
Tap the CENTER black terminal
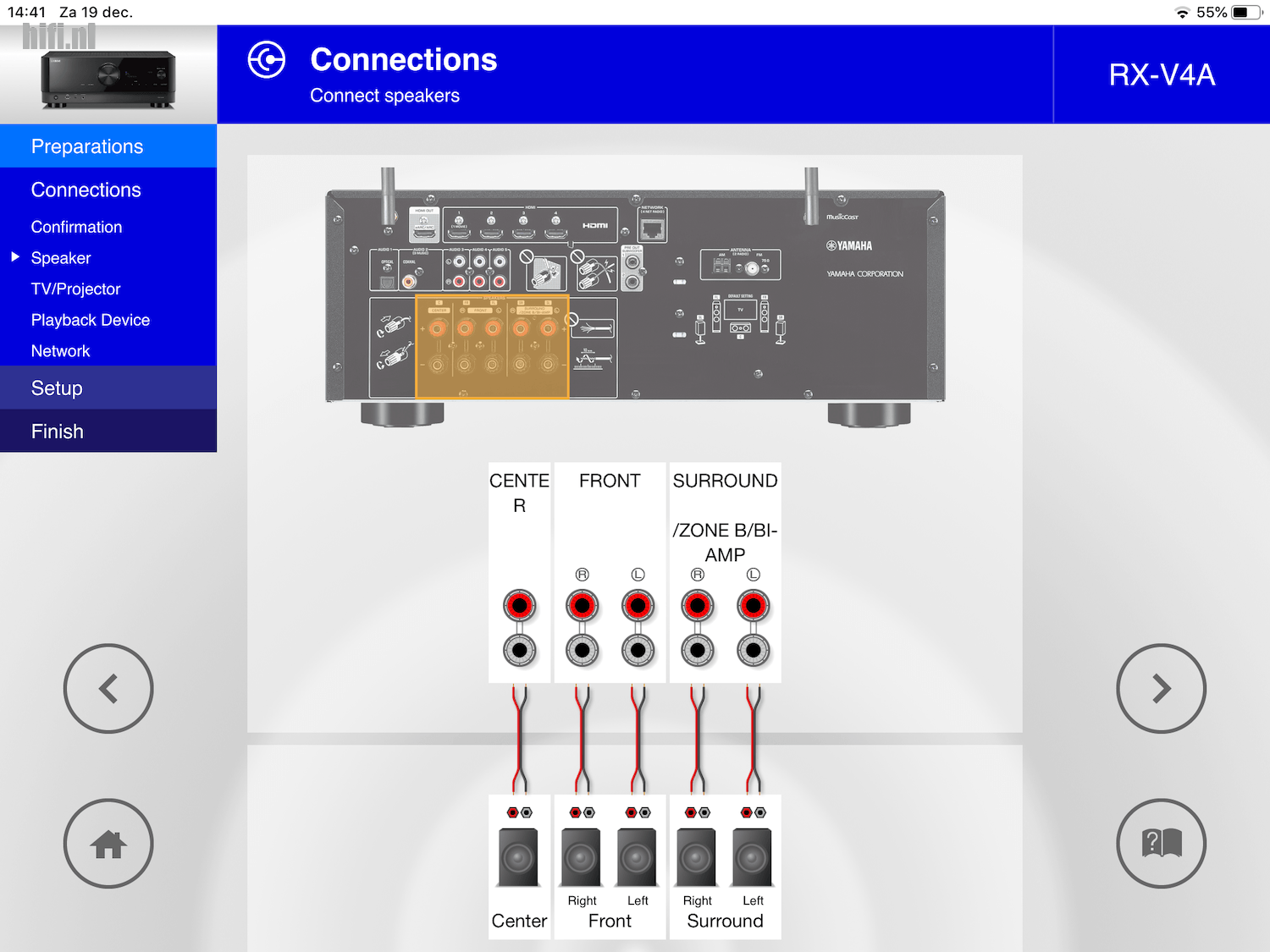point(520,651)
